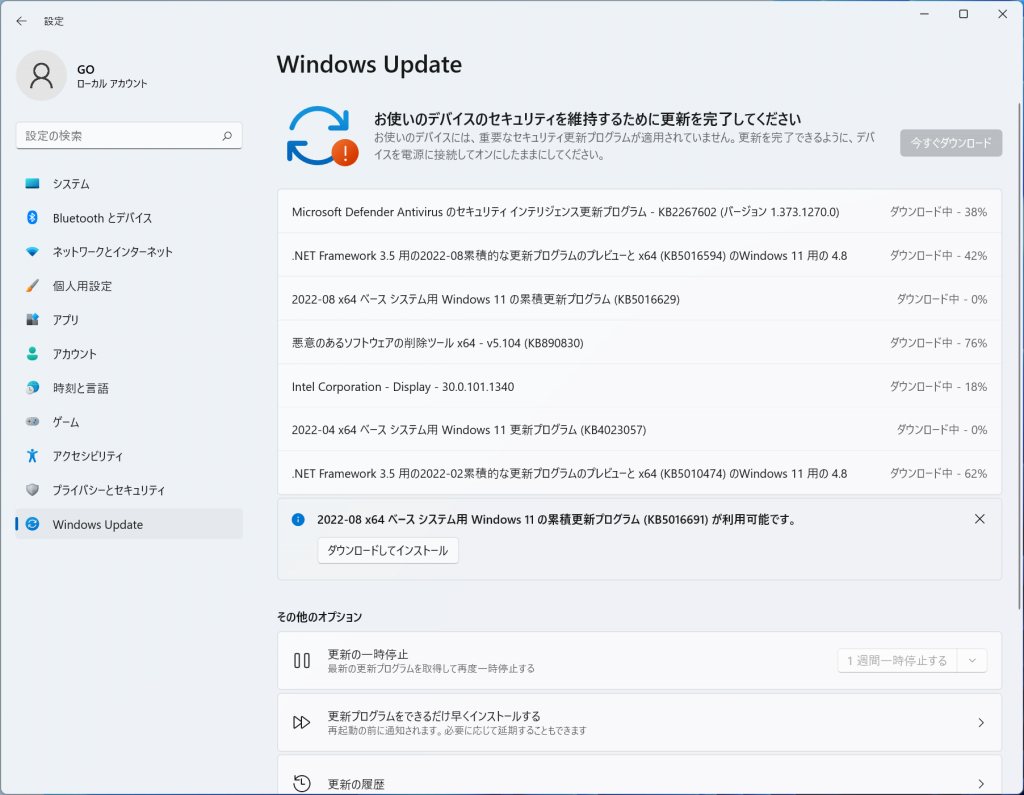Select Windows Update in sidebar

tap(129, 524)
